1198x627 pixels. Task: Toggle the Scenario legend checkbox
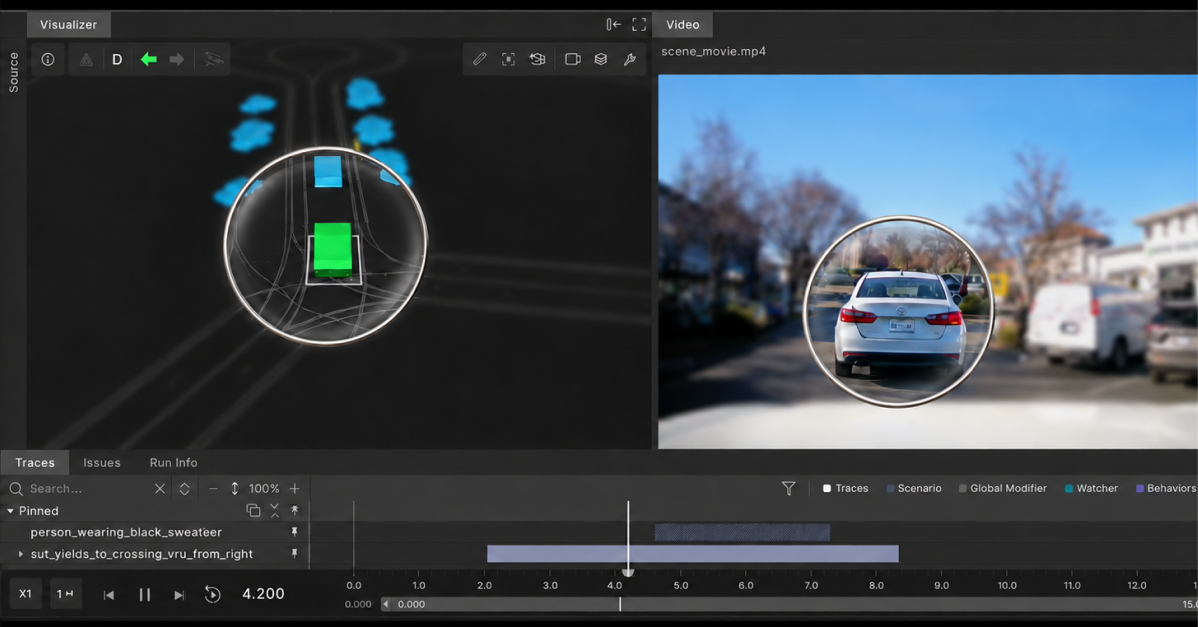pyautogui.click(x=890, y=488)
